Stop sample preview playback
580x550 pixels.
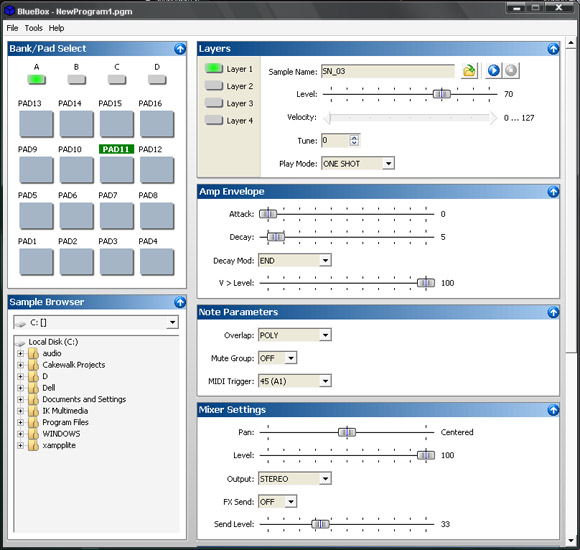click(511, 70)
